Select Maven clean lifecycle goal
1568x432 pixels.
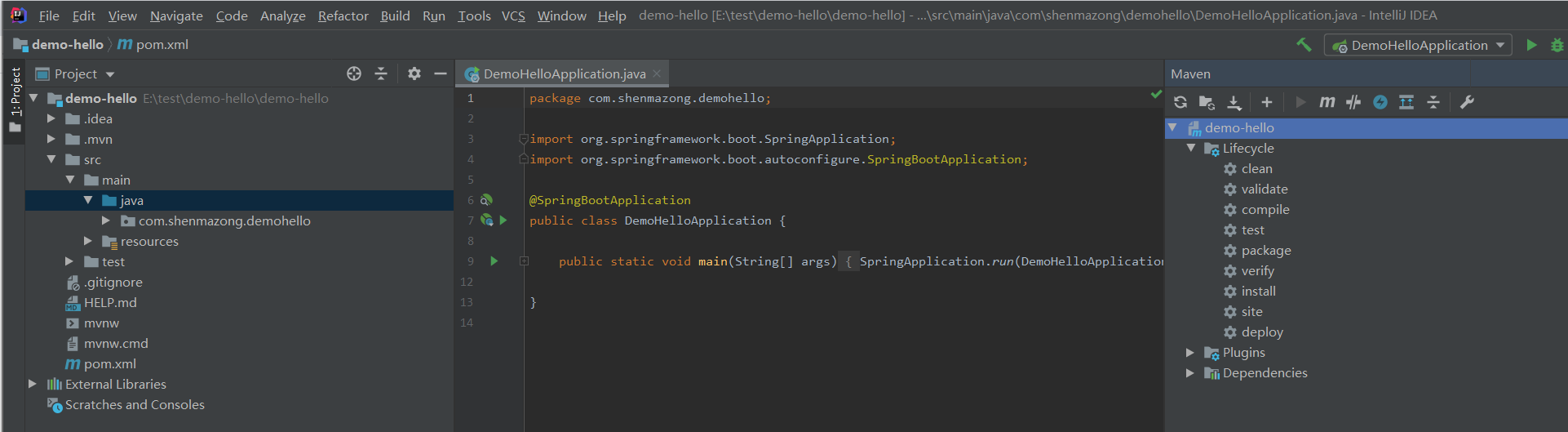tap(1256, 168)
